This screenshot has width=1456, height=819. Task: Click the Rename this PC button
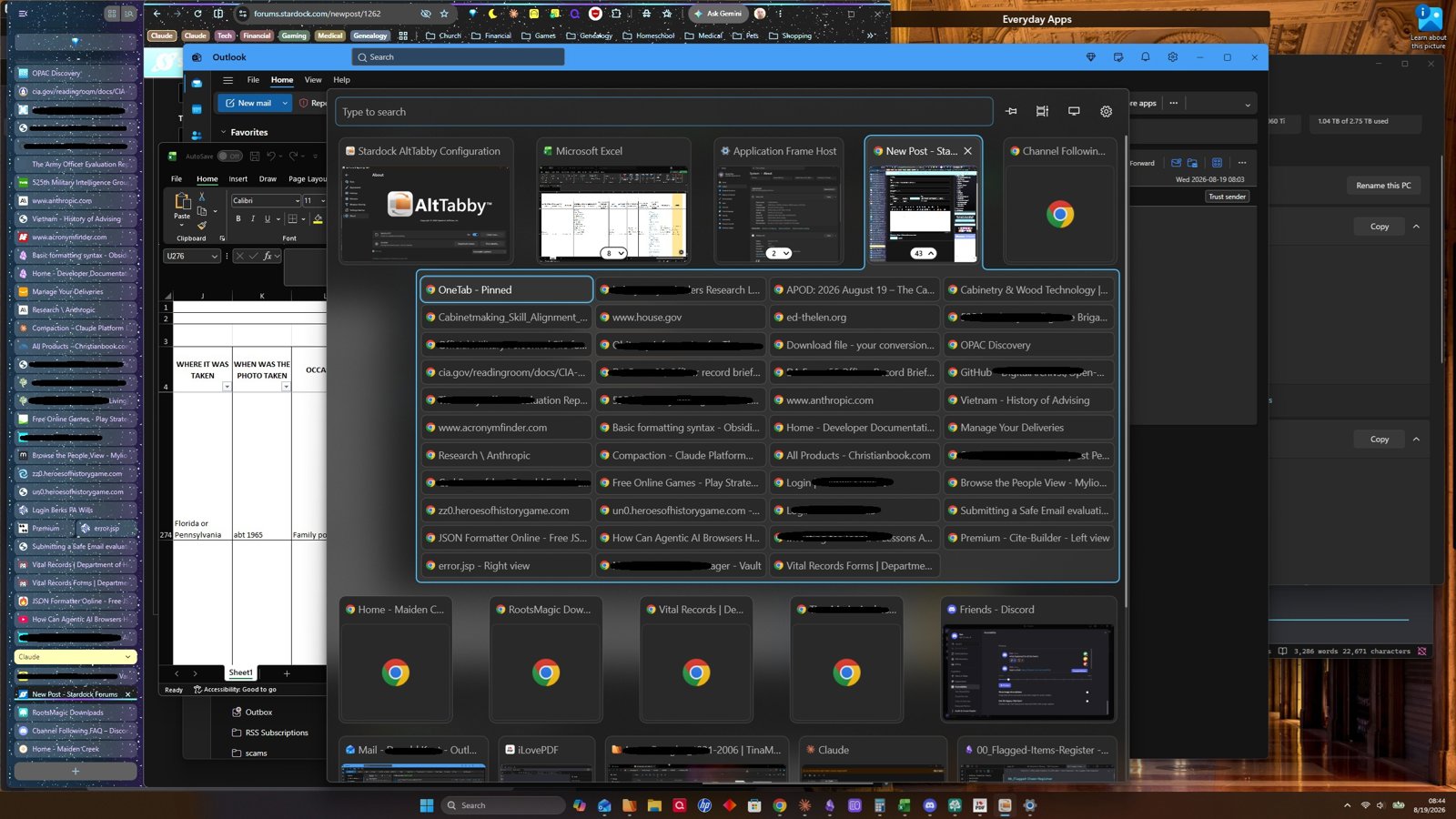click(x=1383, y=186)
